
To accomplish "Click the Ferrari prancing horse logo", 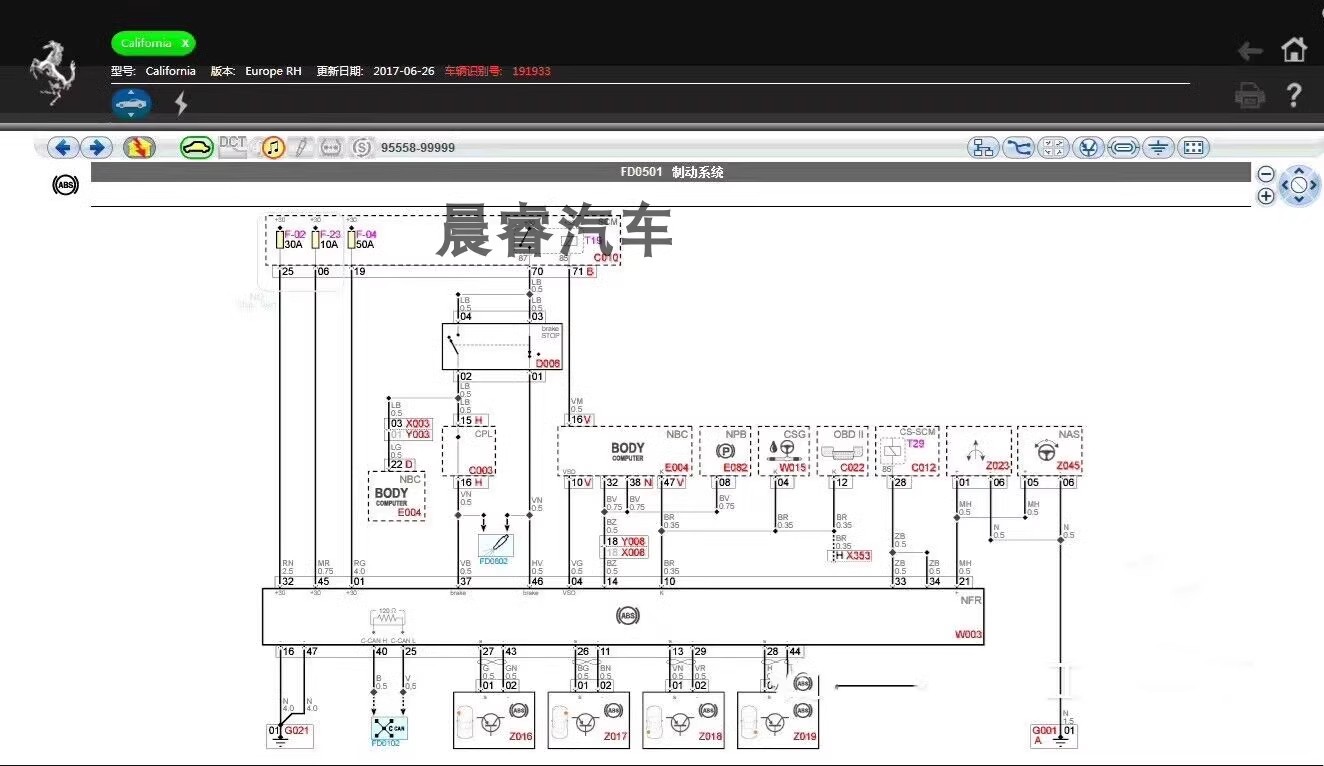I will click(53, 72).
